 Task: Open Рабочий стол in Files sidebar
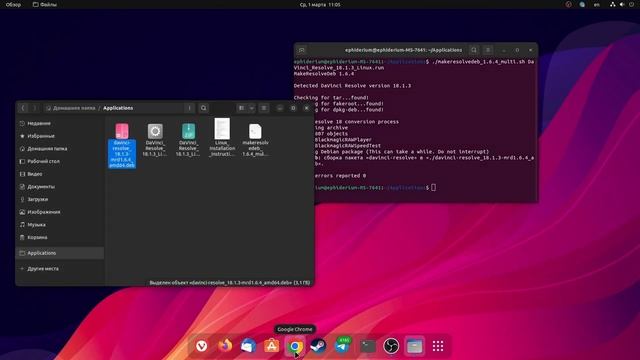point(60,161)
